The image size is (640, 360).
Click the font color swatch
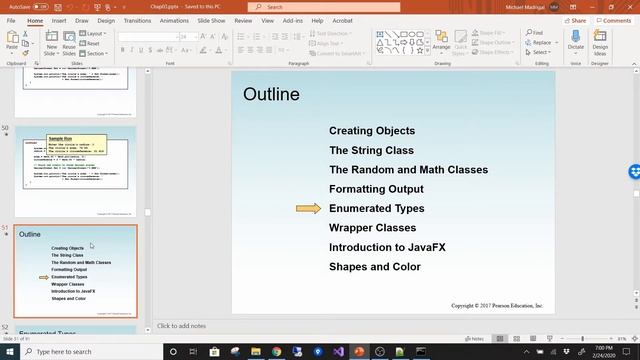219,50
